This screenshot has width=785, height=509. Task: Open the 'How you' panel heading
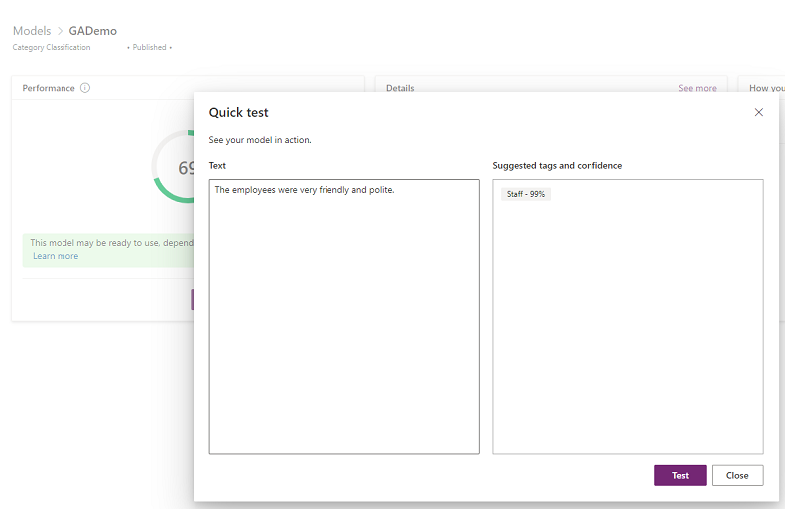tap(766, 88)
